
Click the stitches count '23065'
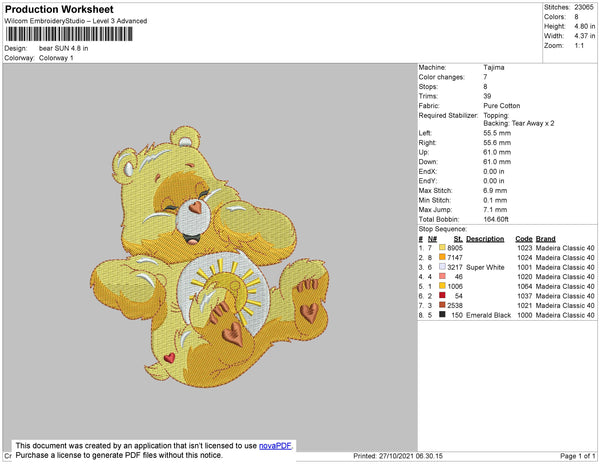tap(584, 7)
